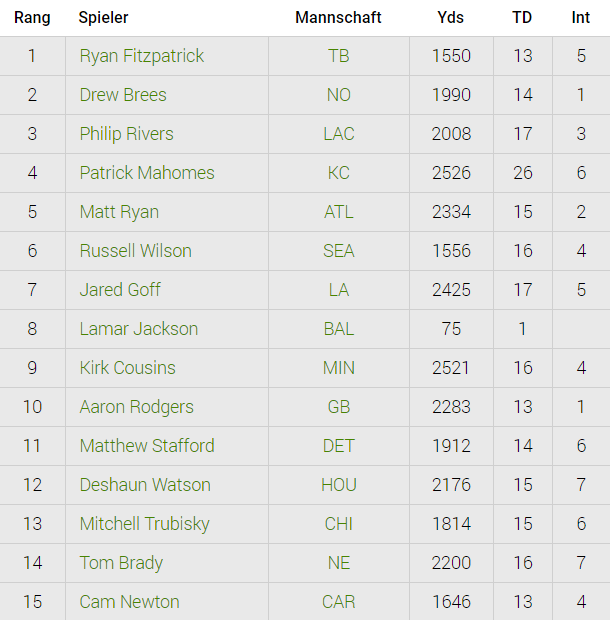Open Cam Newton profile link

(x=129, y=602)
